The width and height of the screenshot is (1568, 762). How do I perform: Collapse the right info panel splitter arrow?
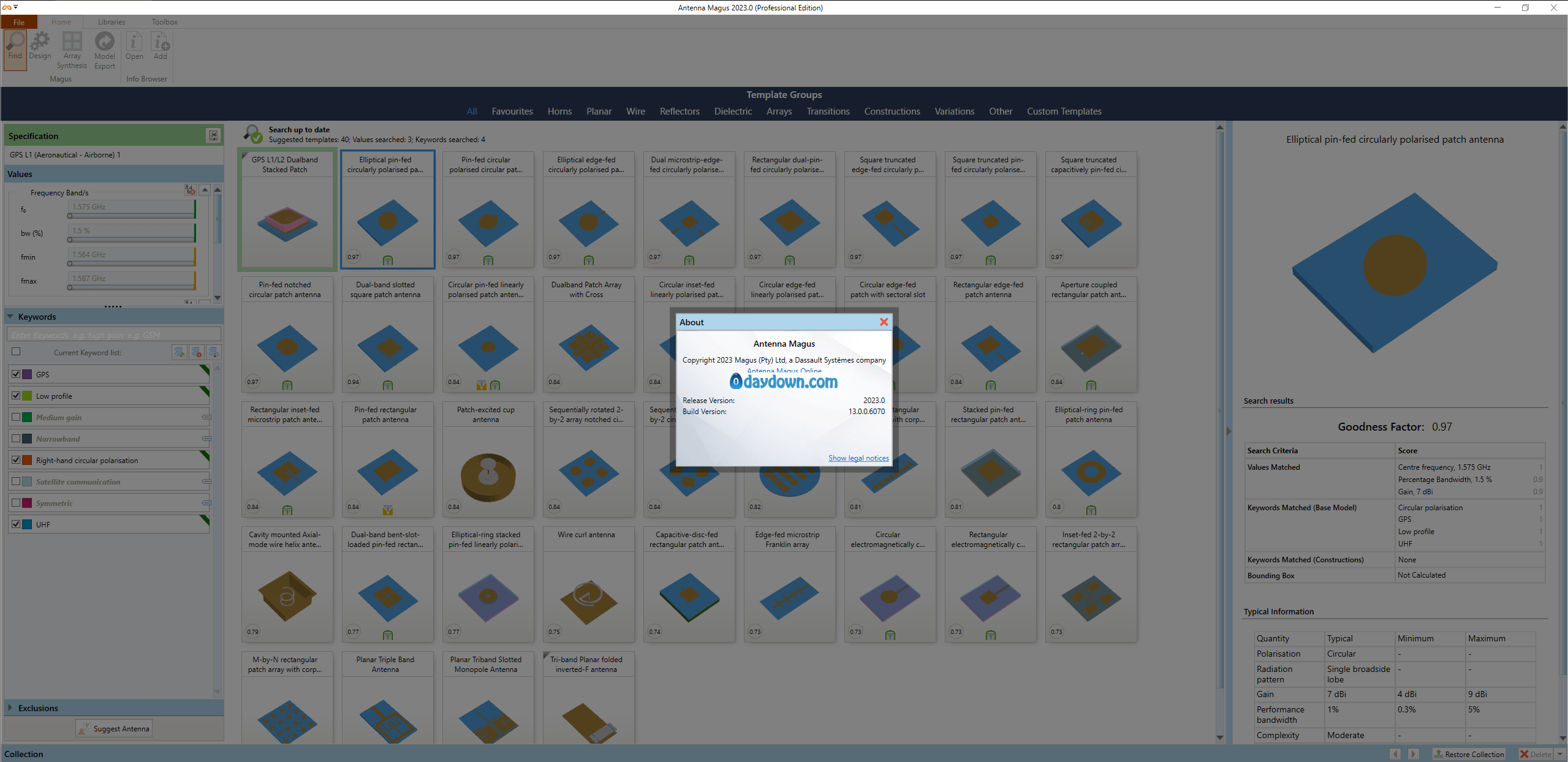1229,431
